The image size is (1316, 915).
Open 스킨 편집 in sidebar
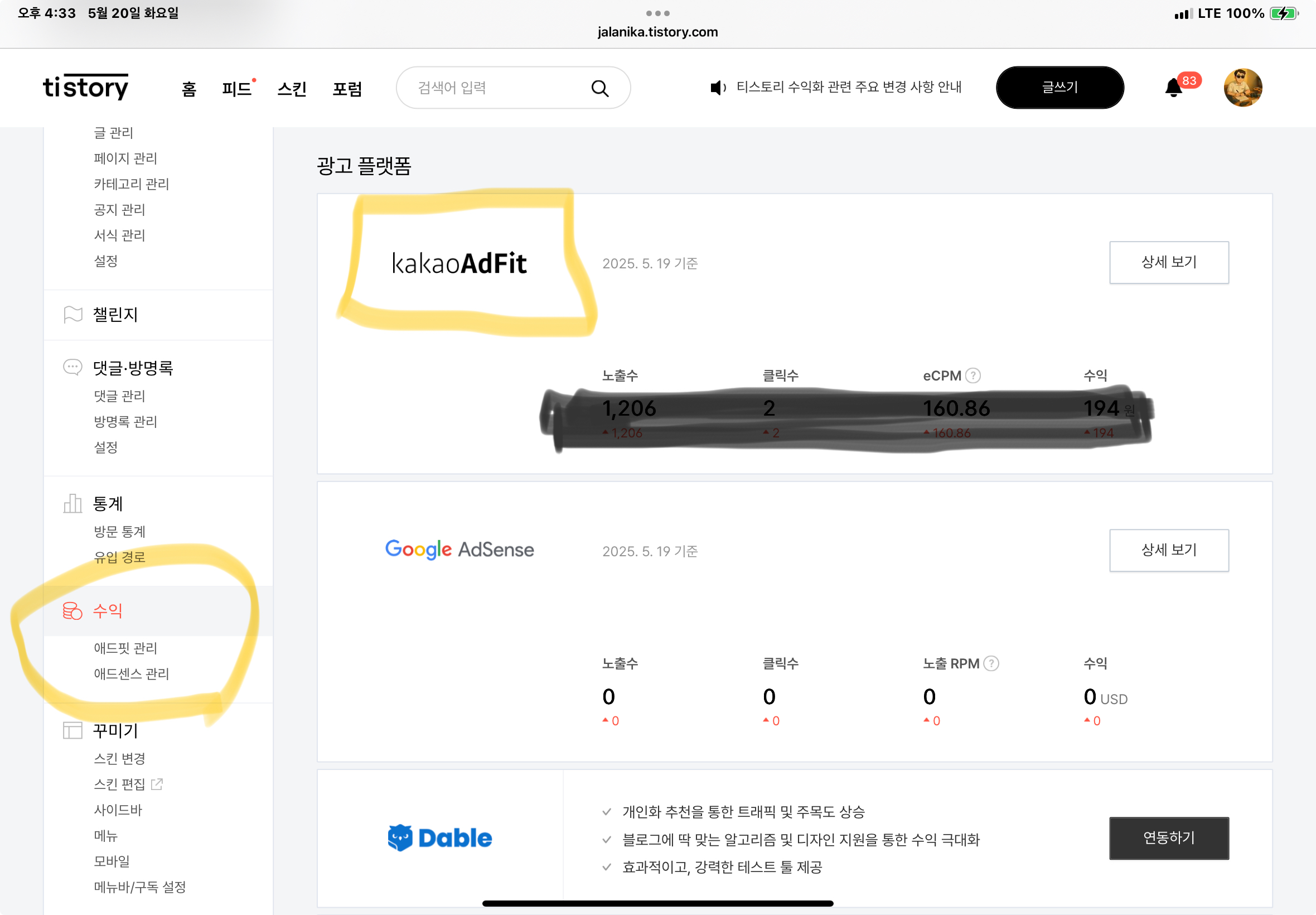click(119, 784)
